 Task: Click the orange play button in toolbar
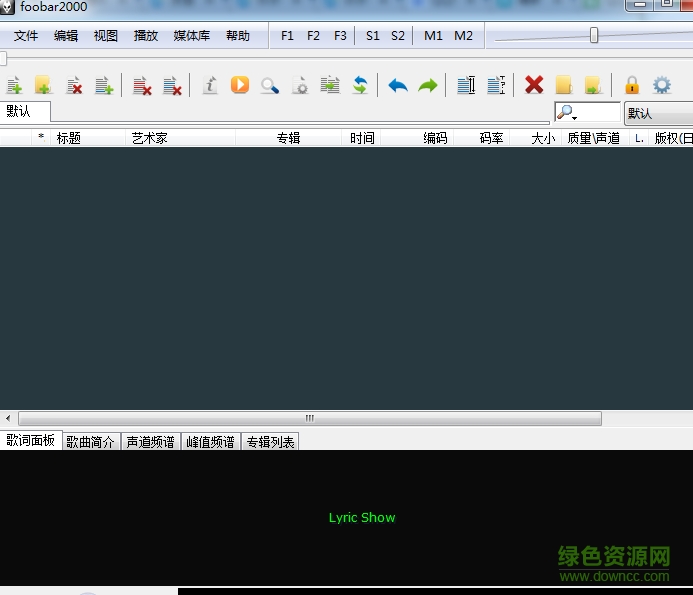[x=240, y=85]
